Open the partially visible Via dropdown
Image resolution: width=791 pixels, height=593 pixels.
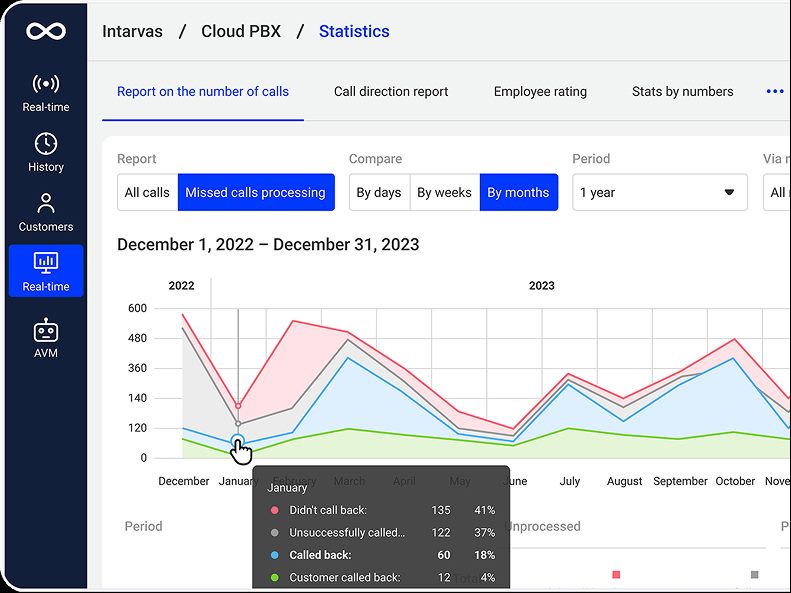(777, 192)
